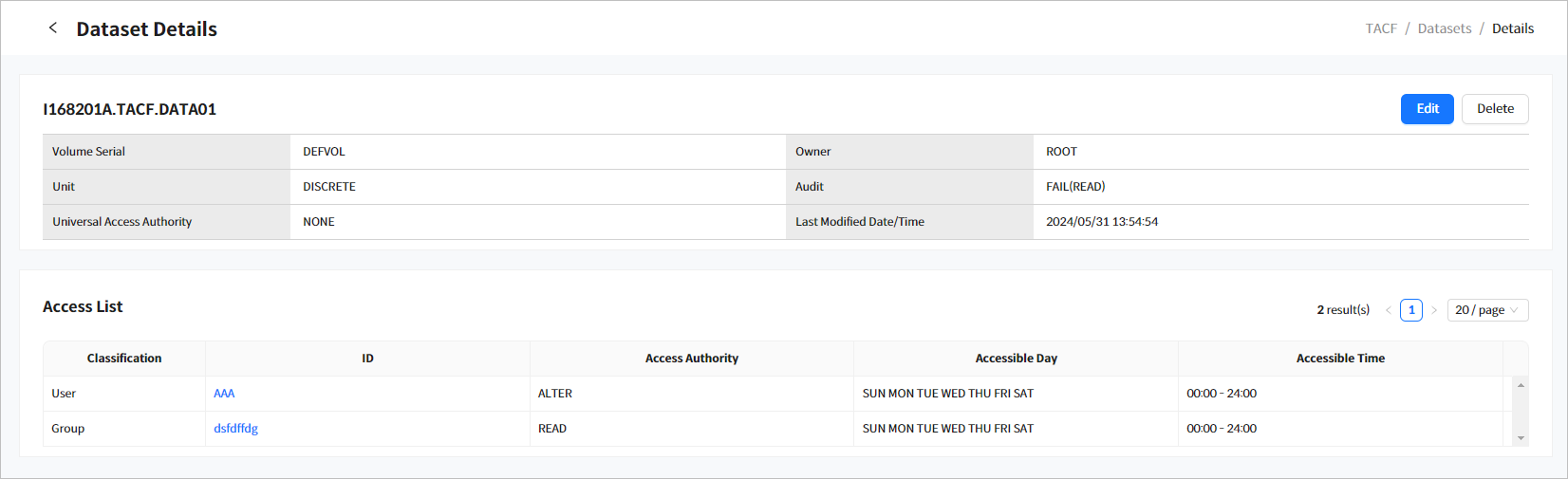Go to next page of Access List
1568x479 pixels.
[x=1434, y=310]
